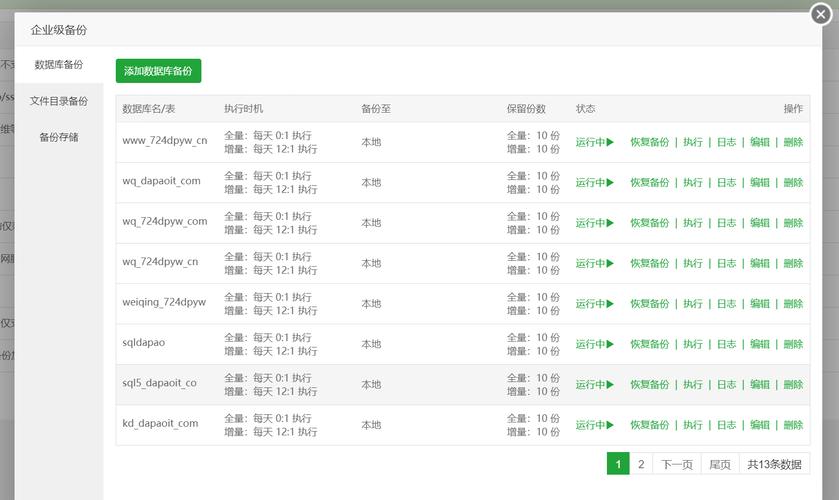View the 日志 for weiqing_724dpyw
Viewport: 839px width, 500px height.
click(726, 303)
